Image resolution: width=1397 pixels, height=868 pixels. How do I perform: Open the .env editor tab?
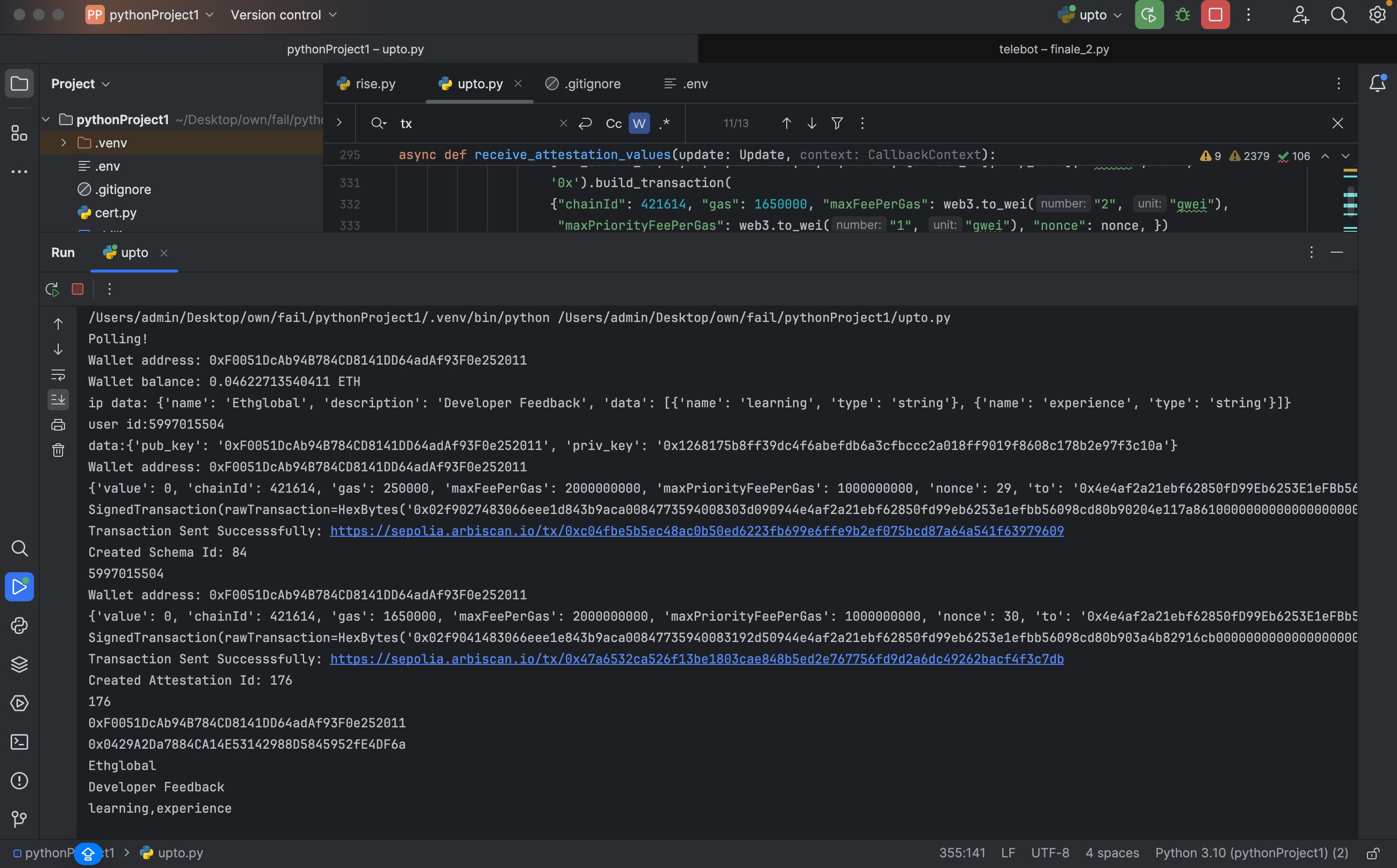pos(685,84)
